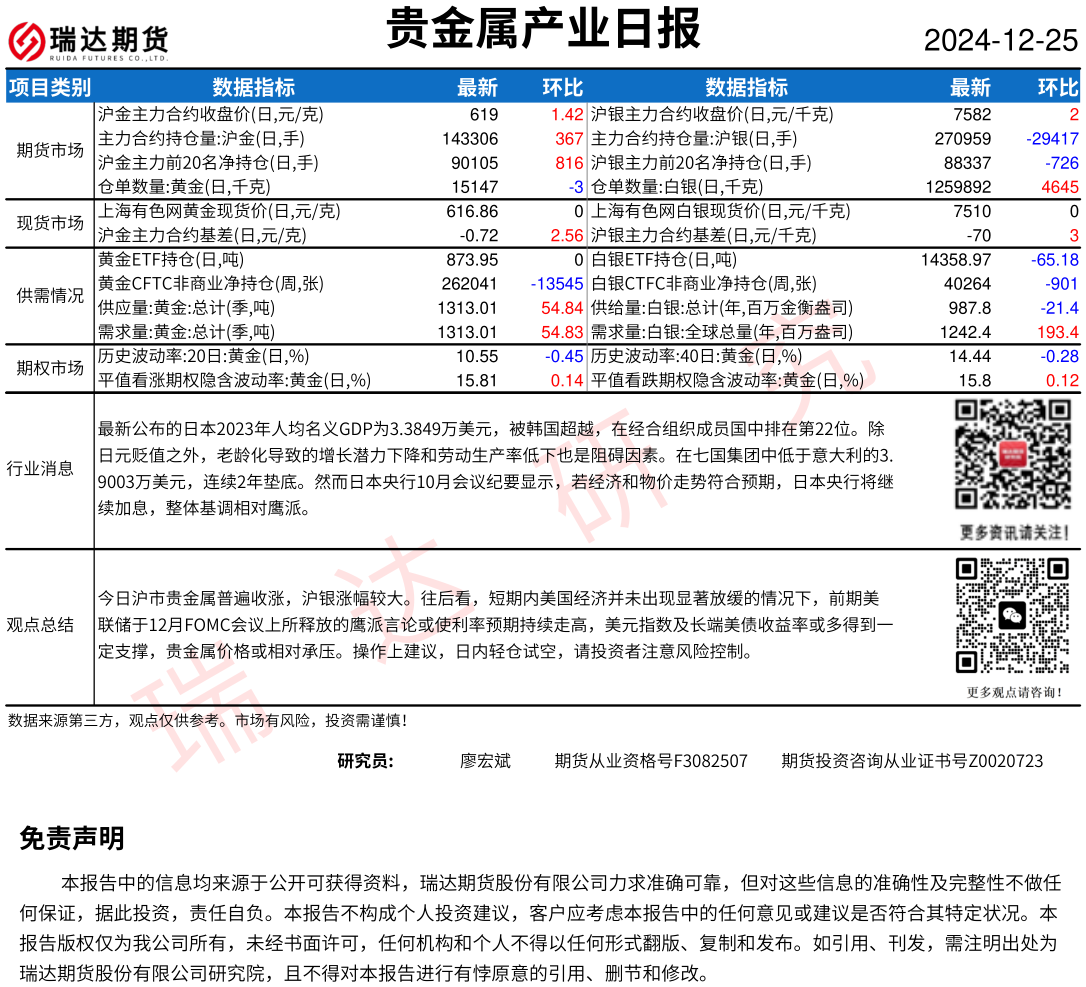1086x987 pixels.
Task: Select 黄金ETF持仓(日,吨) cell
Action: pyautogui.click(x=171, y=260)
